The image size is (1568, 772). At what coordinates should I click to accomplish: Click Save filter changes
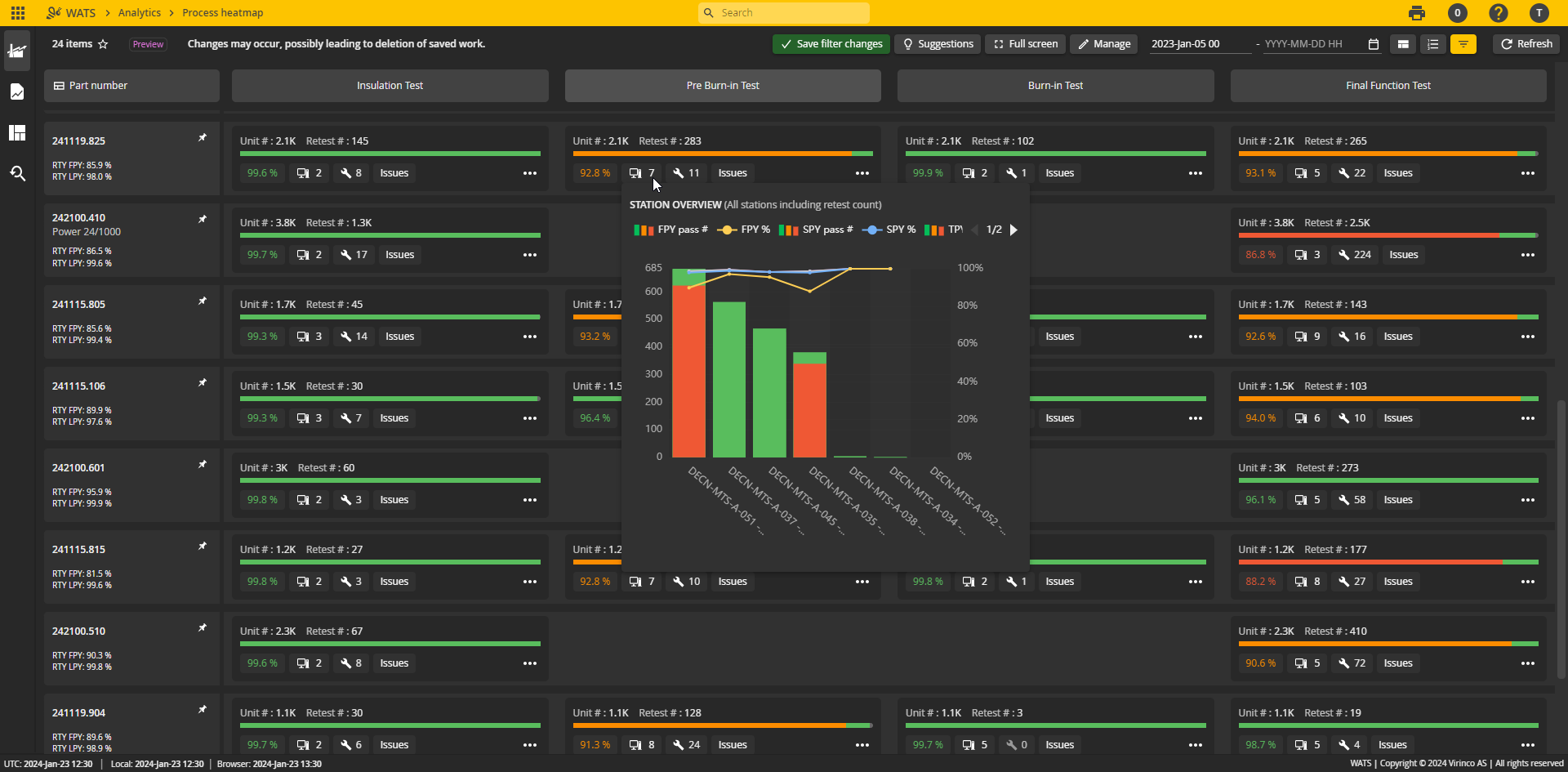(x=831, y=43)
